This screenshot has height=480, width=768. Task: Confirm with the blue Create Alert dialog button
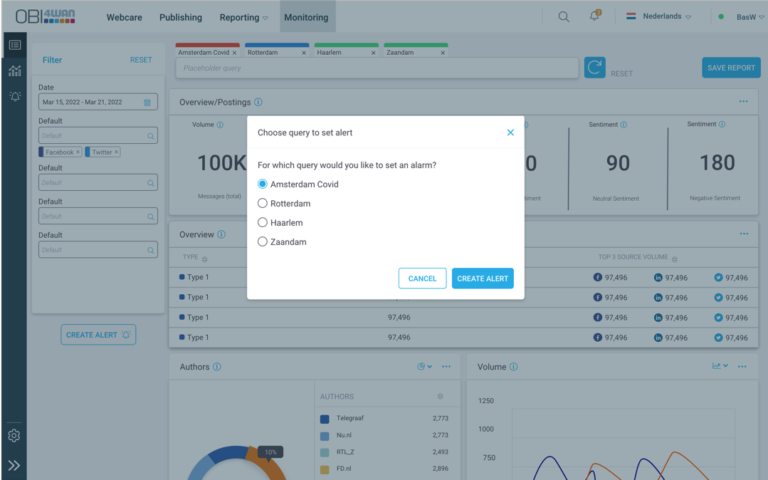pyautogui.click(x=482, y=278)
